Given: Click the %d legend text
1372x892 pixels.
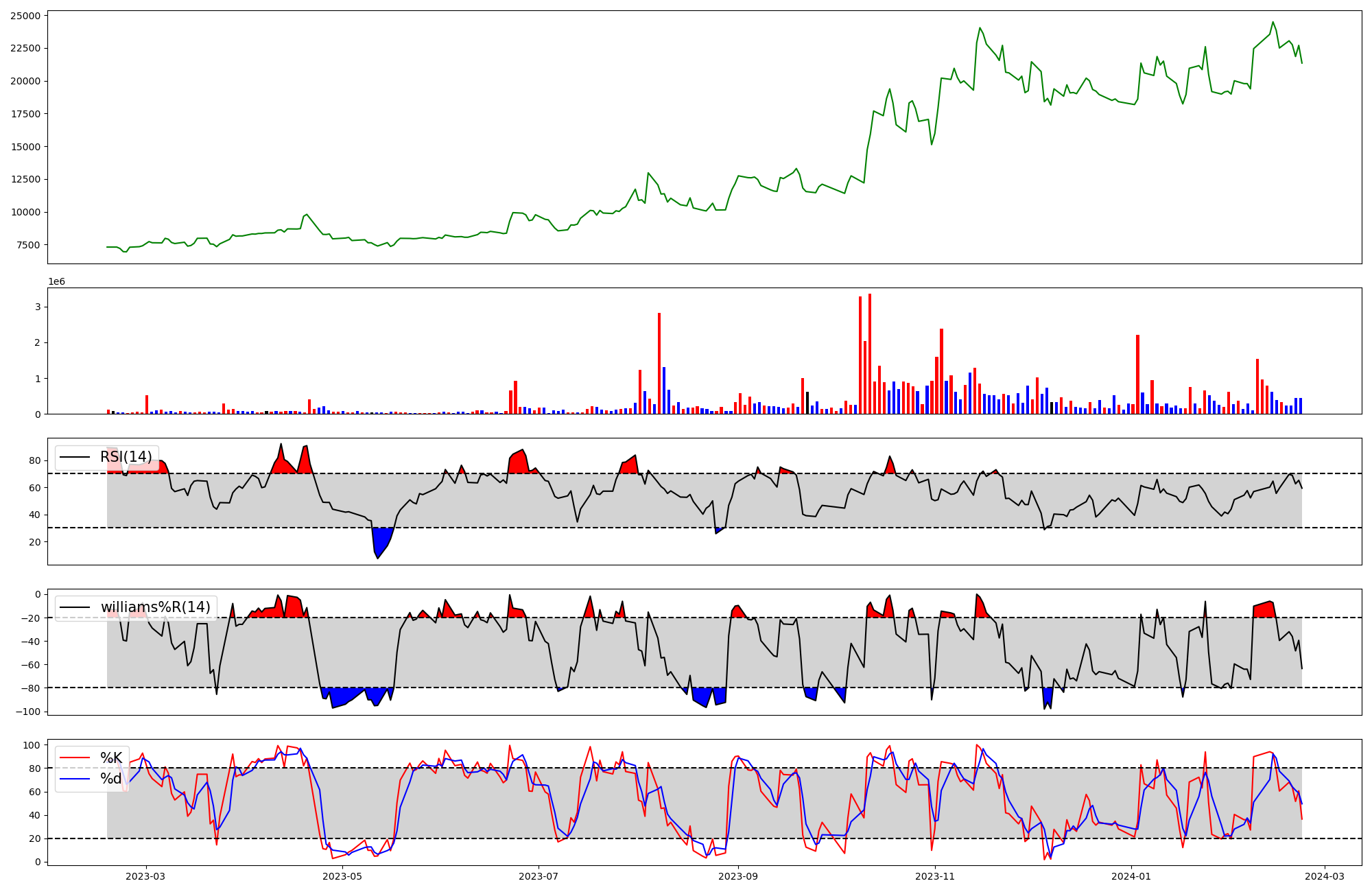Looking at the screenshot, I should (111, 779).
